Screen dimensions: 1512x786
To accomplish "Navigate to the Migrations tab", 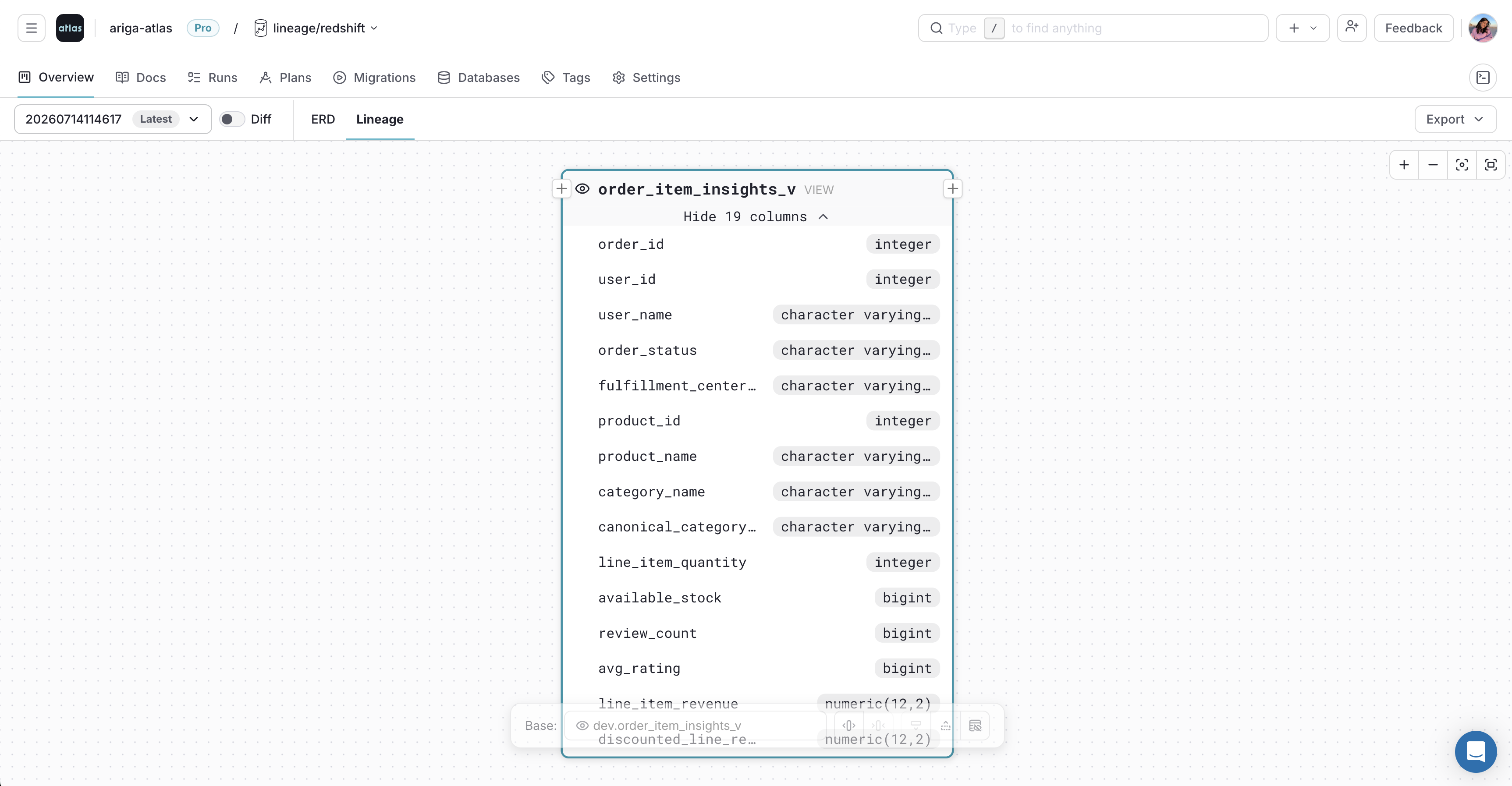I will 374,78.
